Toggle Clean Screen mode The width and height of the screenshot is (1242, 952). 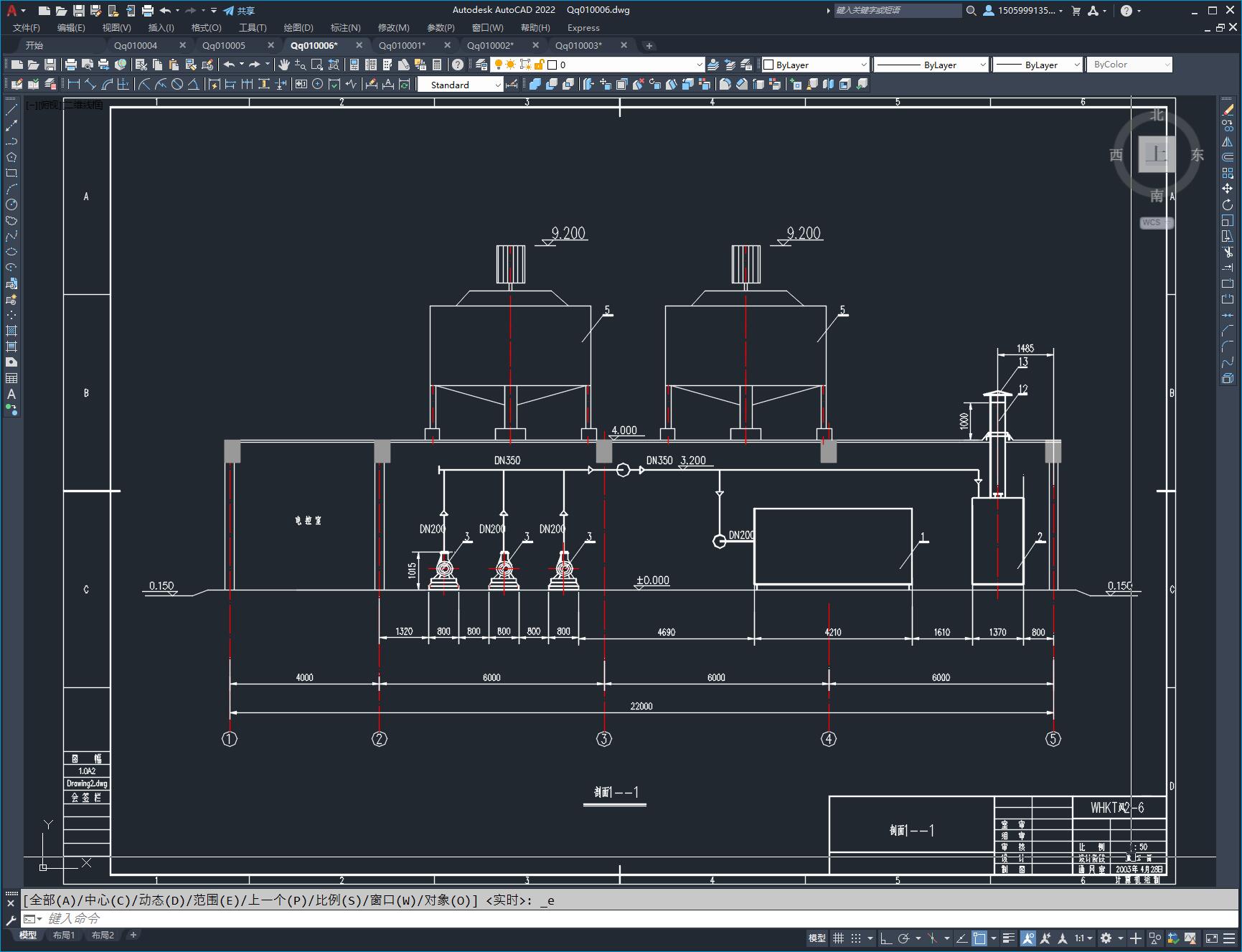pos(1212,938)
